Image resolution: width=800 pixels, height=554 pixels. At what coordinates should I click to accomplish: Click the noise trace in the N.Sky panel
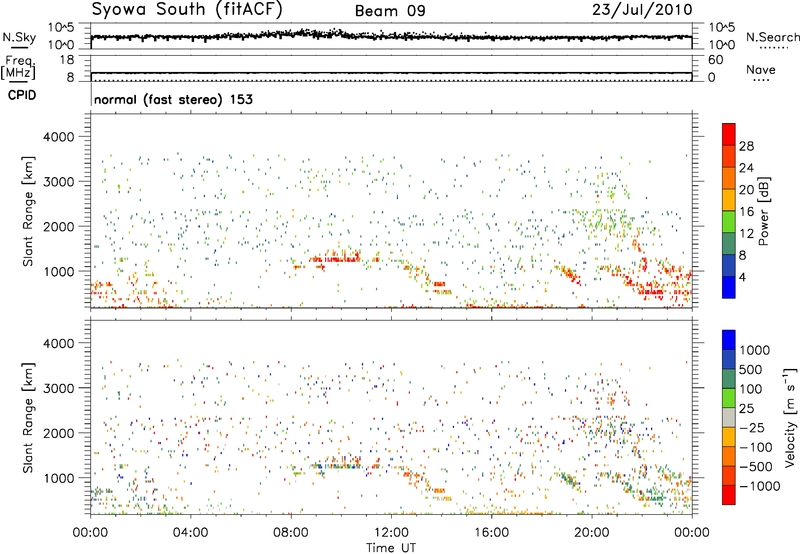tap(391, 36)
